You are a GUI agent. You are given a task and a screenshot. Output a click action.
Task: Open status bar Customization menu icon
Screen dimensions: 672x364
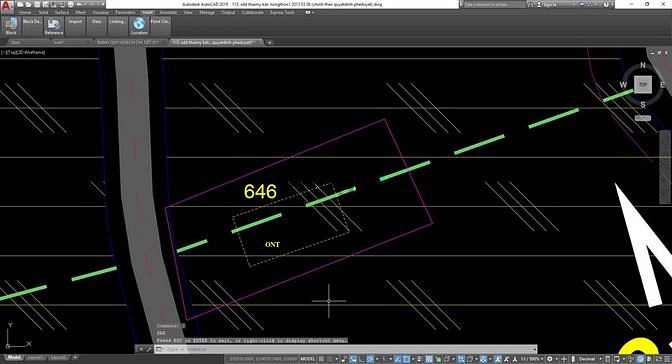(x=667, y=358)
